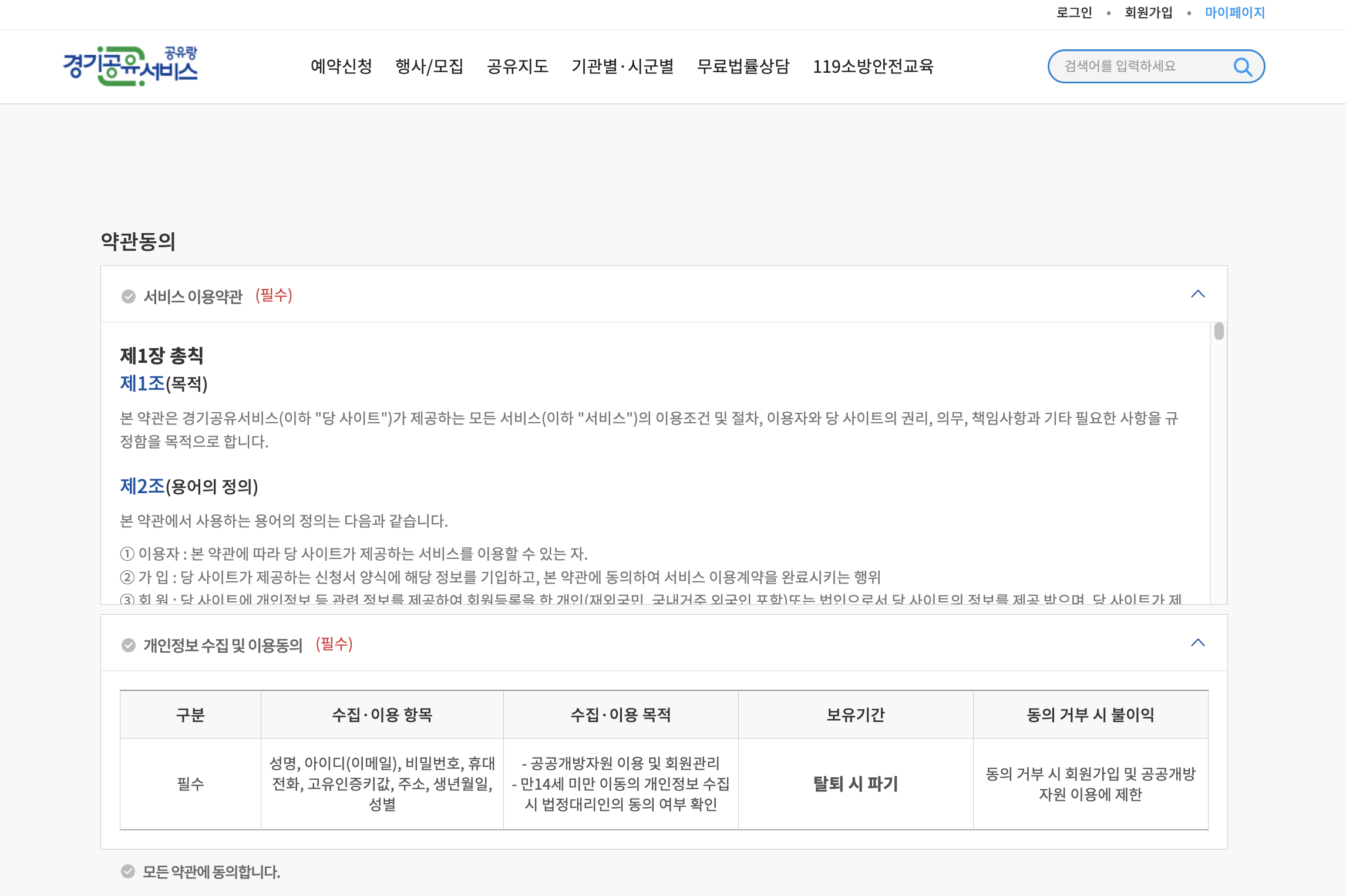Viewport: 1346px width, 896px height.
Task: Open the 기관별·시군별 menu
Action: [622, 66]
